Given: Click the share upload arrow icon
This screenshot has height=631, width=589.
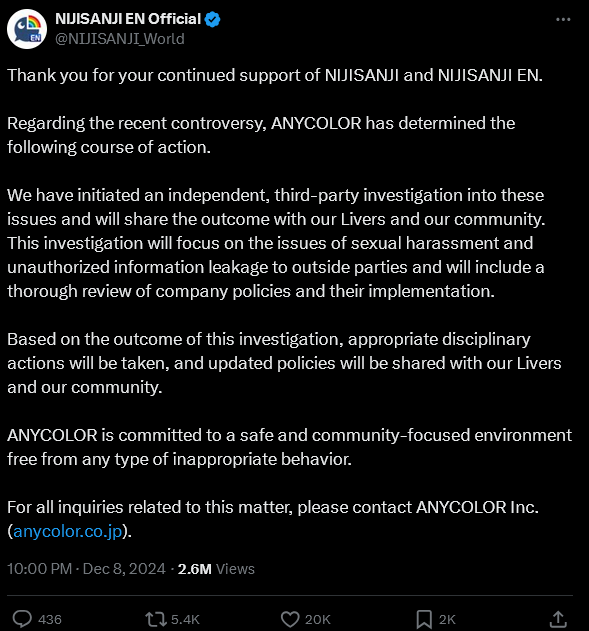Looking at the screenshot, I should (558, 619).
